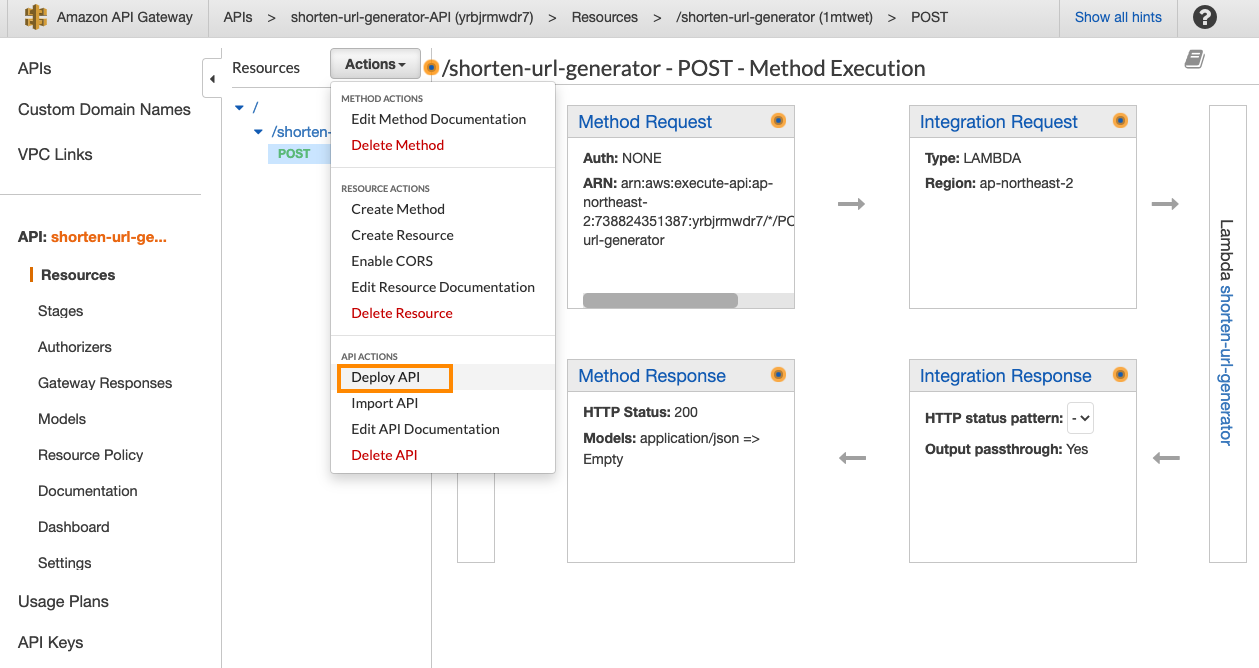This screenshot has height=668, width=1259.
Task: Open VPC Links in sidebar
Action: (x=55, y=154)
